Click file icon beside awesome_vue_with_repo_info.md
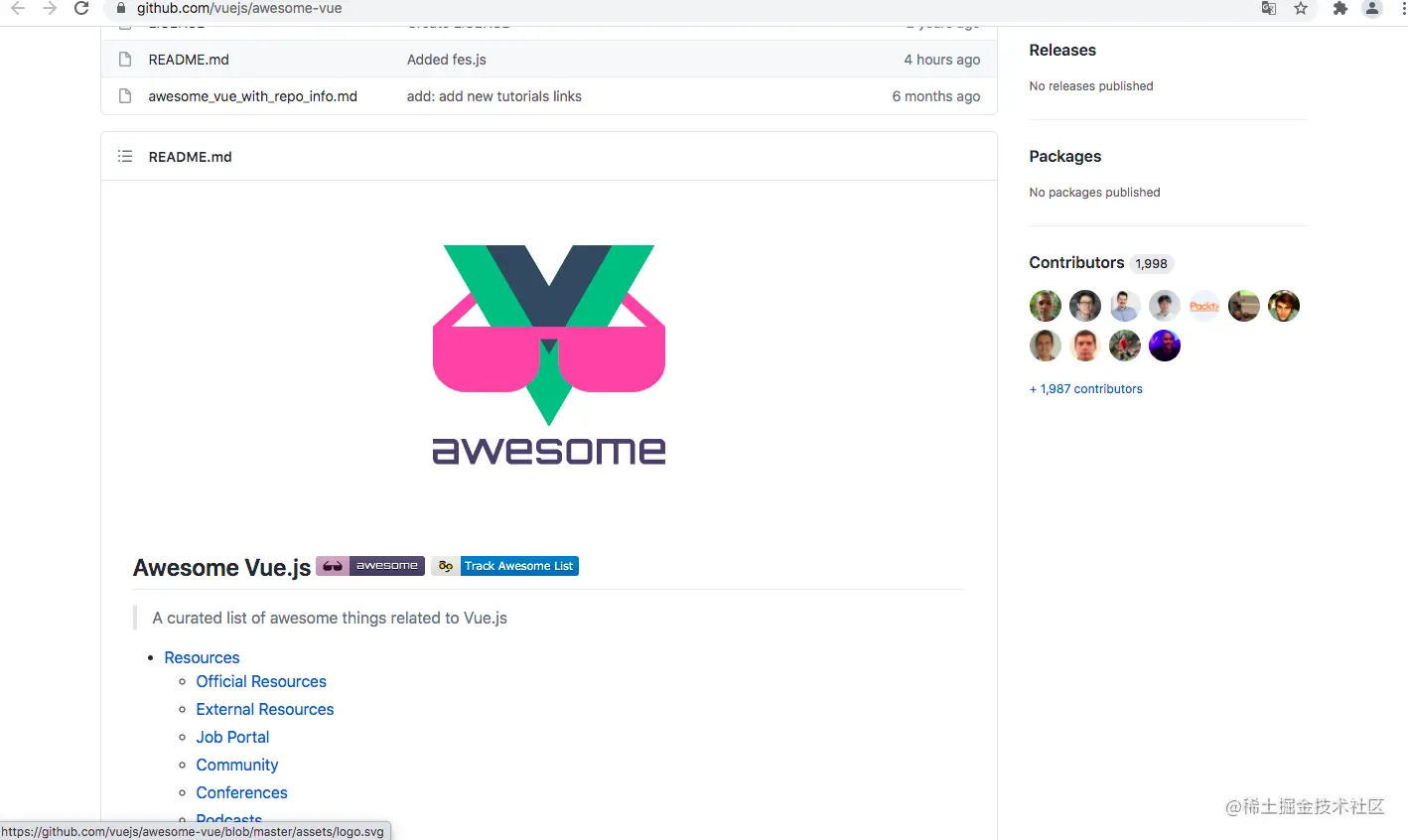Viewport: 1408px width, 840px height. click(x=125, y=96)
